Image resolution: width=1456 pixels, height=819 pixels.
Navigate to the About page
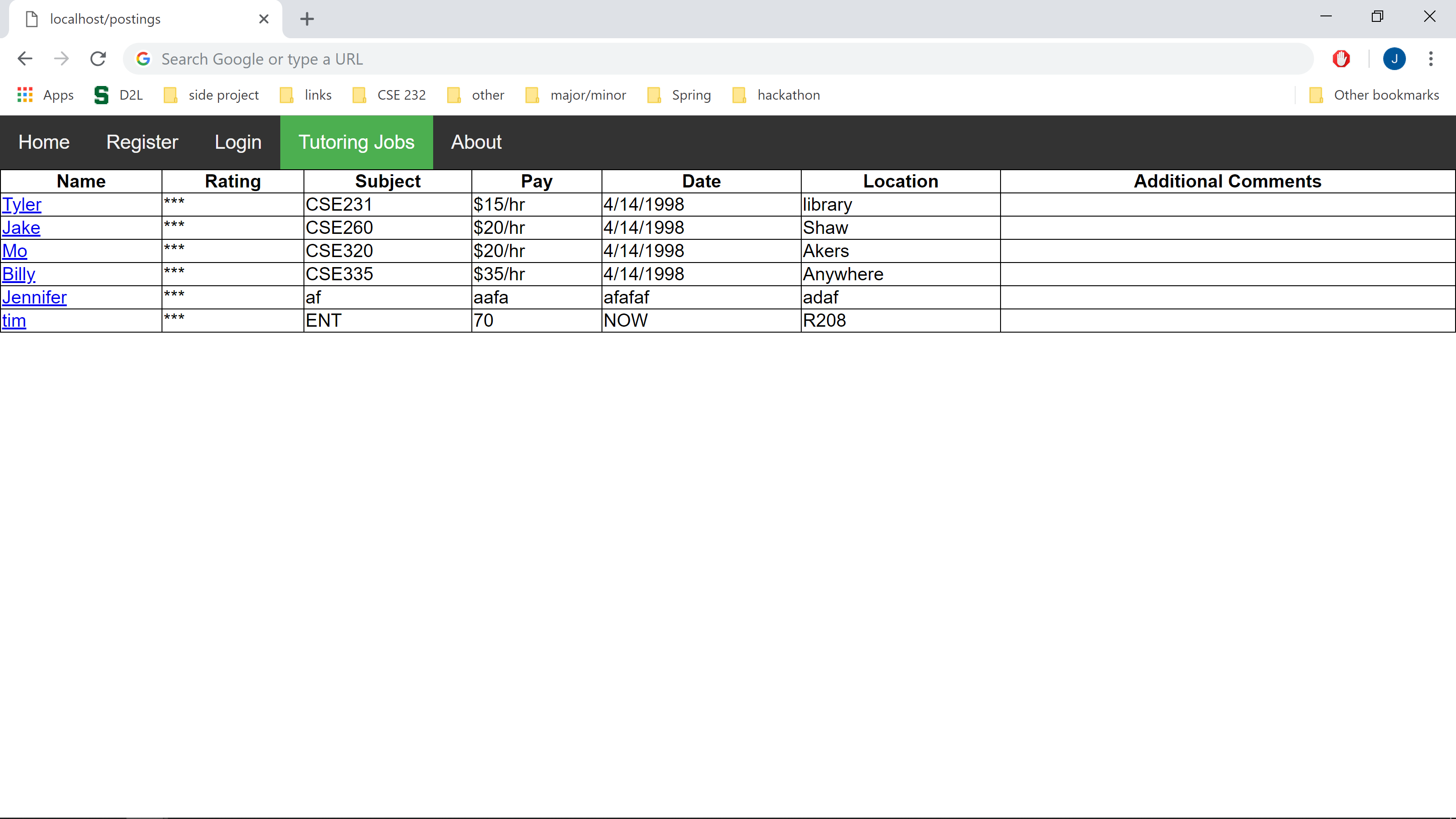click(x=476, y=142)
